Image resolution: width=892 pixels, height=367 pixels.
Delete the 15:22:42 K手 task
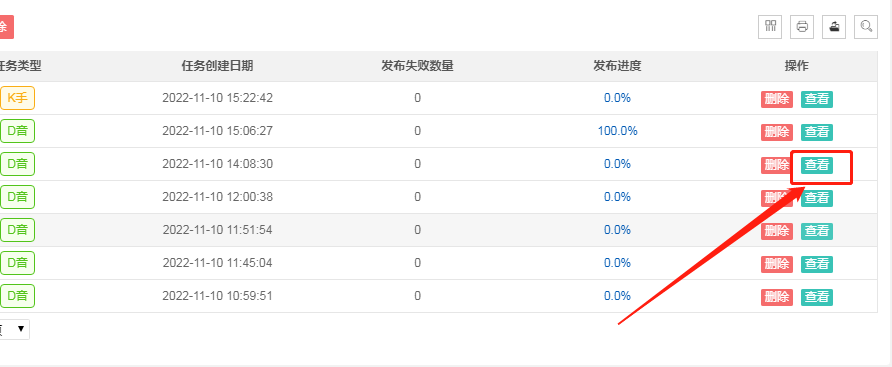click(777, 99)
